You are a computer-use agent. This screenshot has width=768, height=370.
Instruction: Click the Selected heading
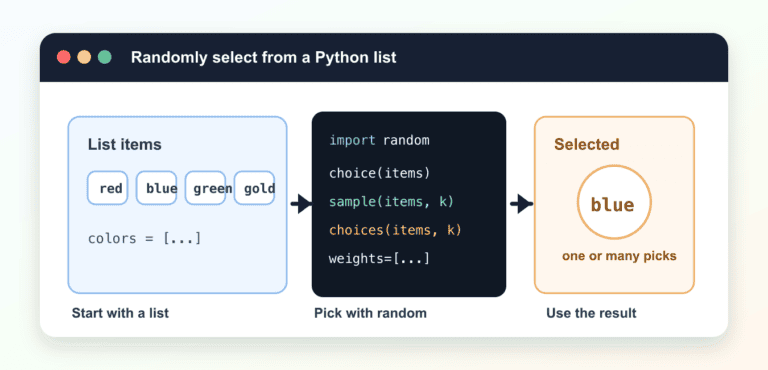pos(587,145)
